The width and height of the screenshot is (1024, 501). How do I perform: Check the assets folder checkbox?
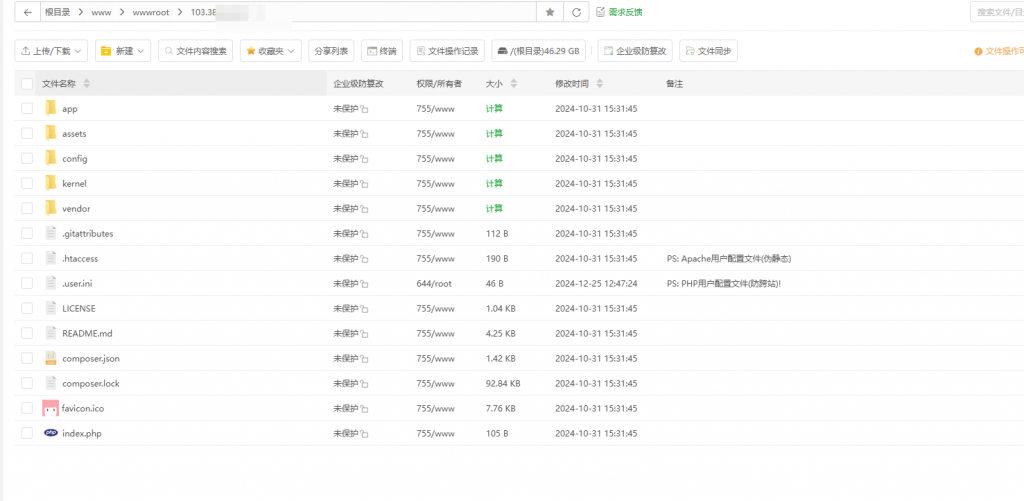27,133
